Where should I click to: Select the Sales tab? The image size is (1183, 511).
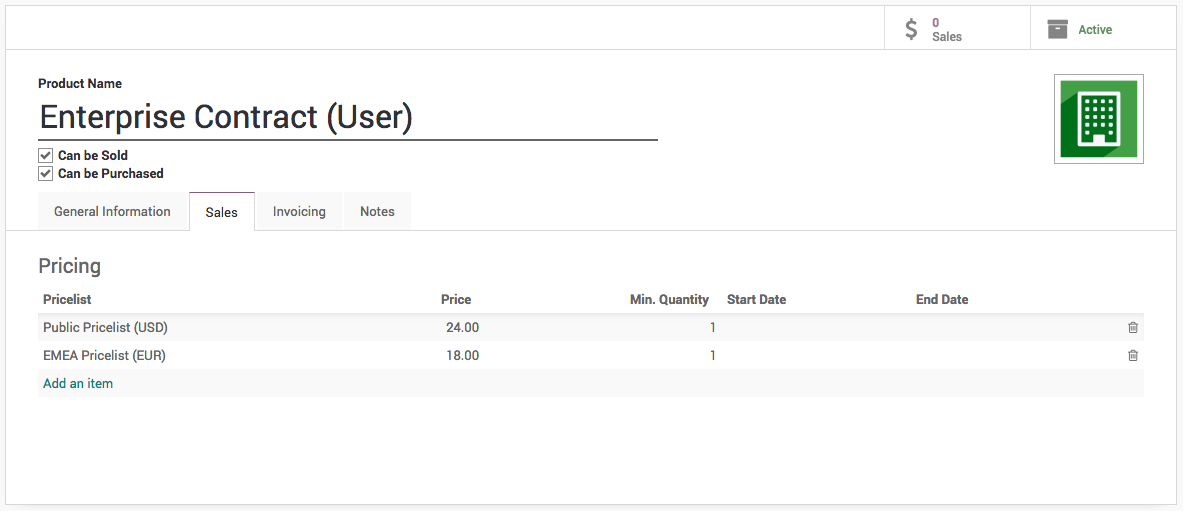(x=221, y=212)
